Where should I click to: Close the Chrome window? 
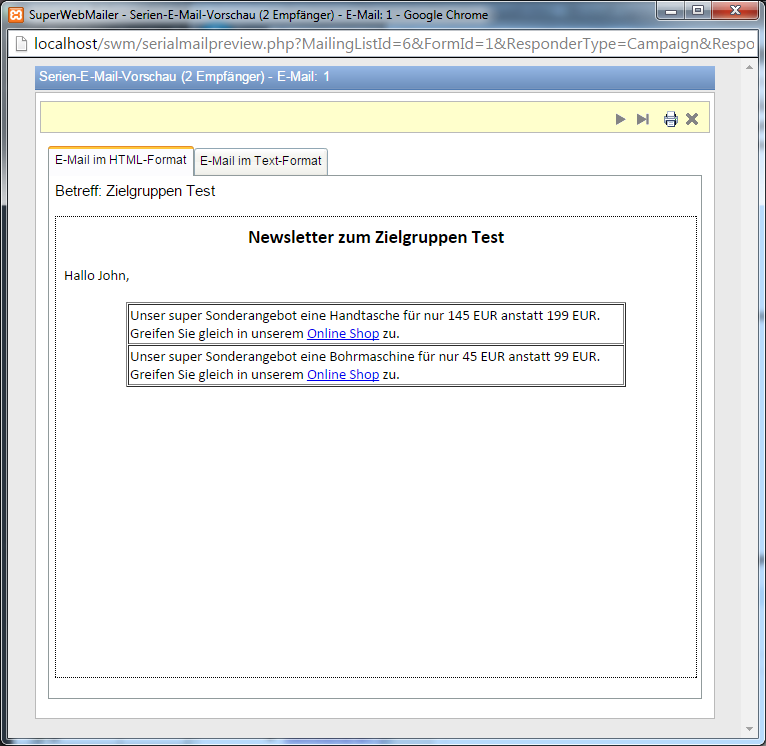(735, 11)
